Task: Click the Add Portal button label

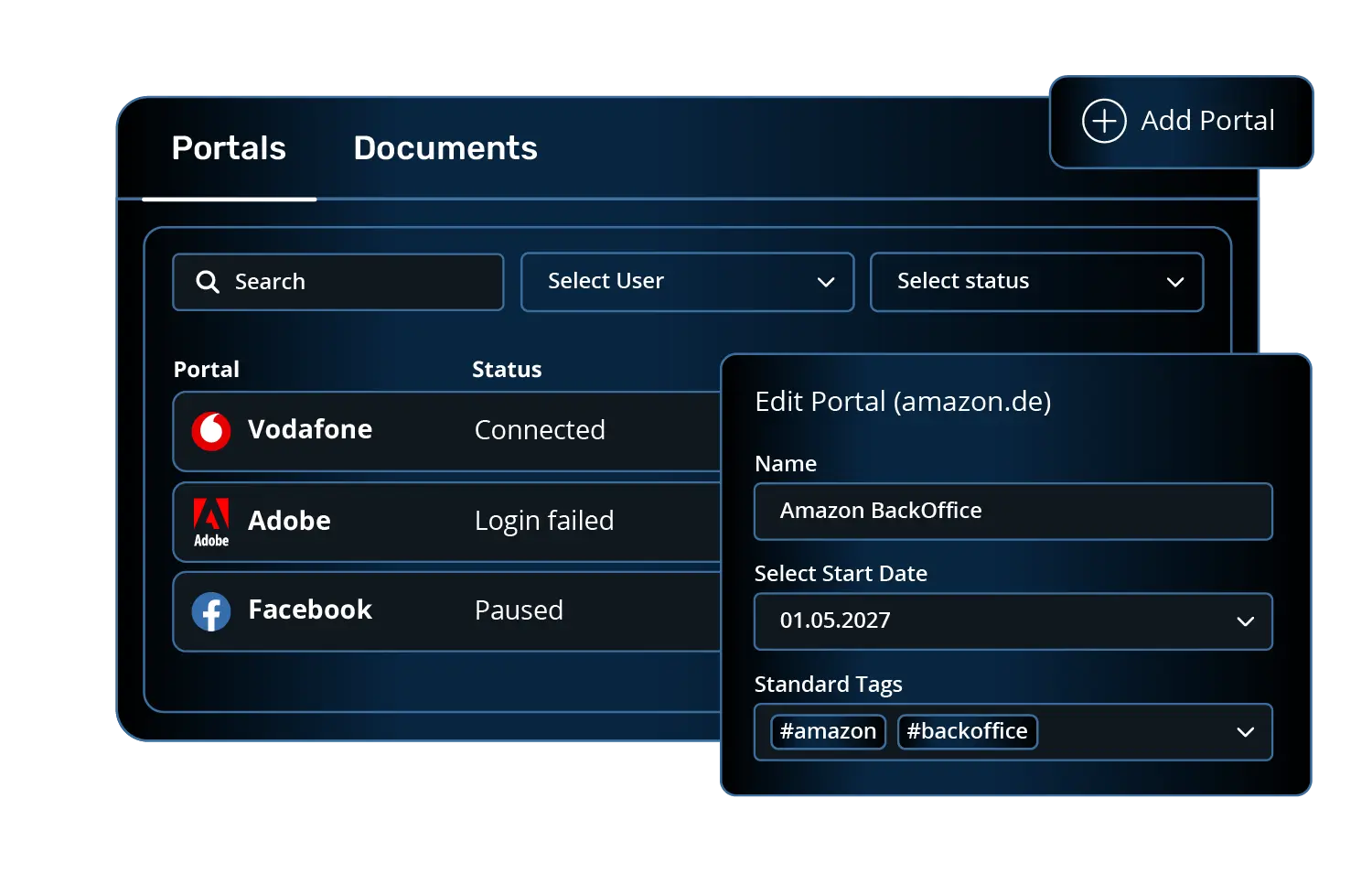Action: (1207, 121)
